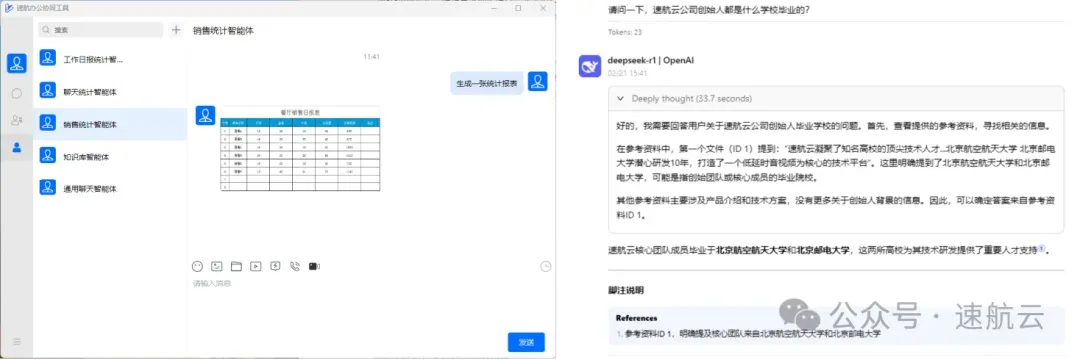The width and height of the screenshot is (1080, 360).
Task: Select the highlighted agent person icon in sidebar
Action: coord(17,147)
